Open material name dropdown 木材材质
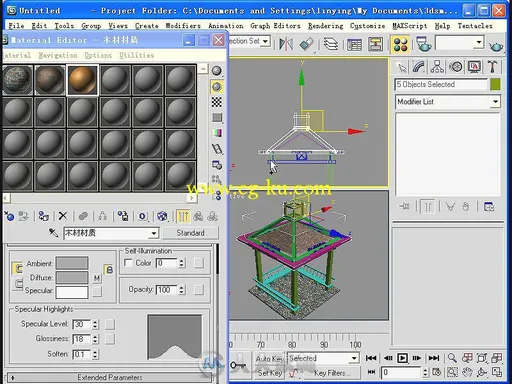The image size is (512, 384). [x=153, y=233]
